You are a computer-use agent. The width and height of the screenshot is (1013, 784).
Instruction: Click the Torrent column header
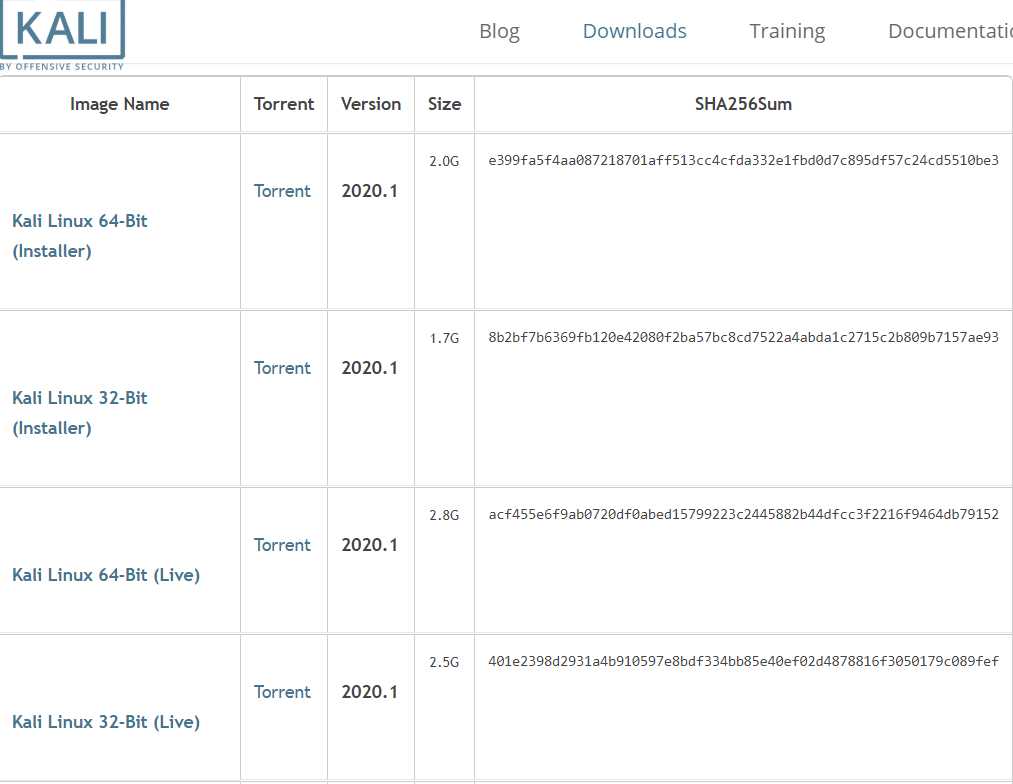point(284,104)
